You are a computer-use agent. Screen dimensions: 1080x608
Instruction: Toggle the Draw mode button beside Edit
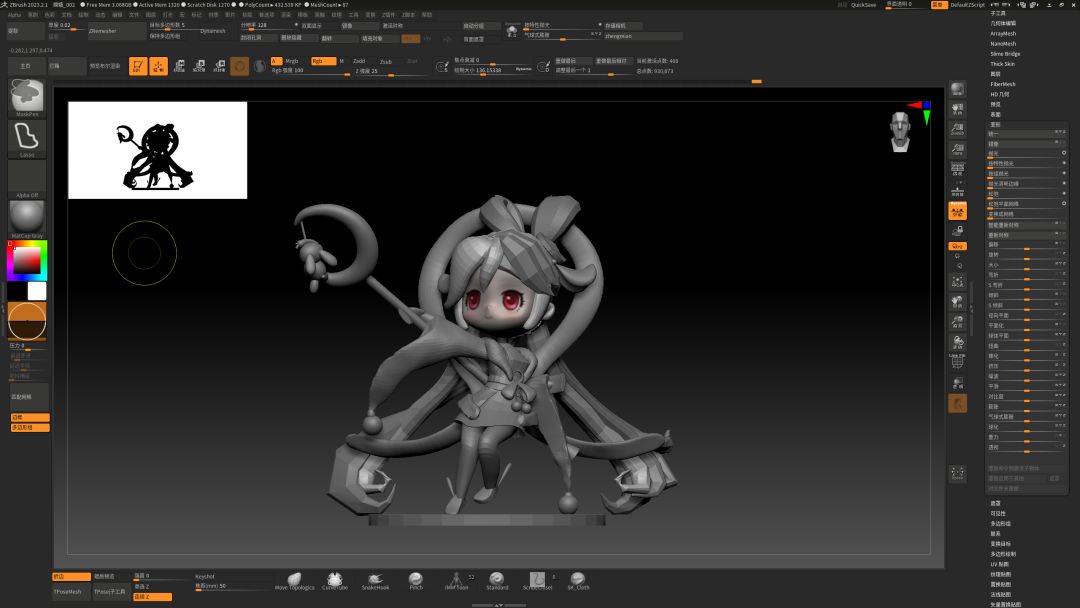click(x=158, y=66)
